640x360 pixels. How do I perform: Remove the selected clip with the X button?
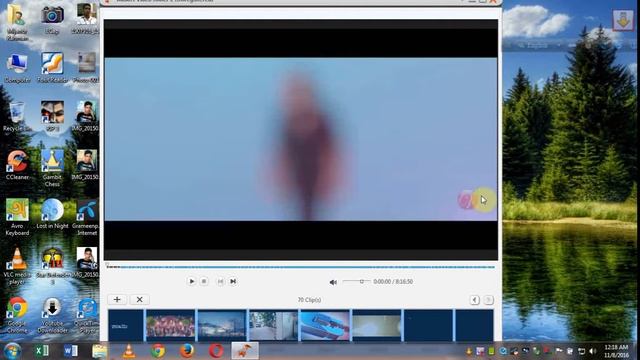[140, 300]
